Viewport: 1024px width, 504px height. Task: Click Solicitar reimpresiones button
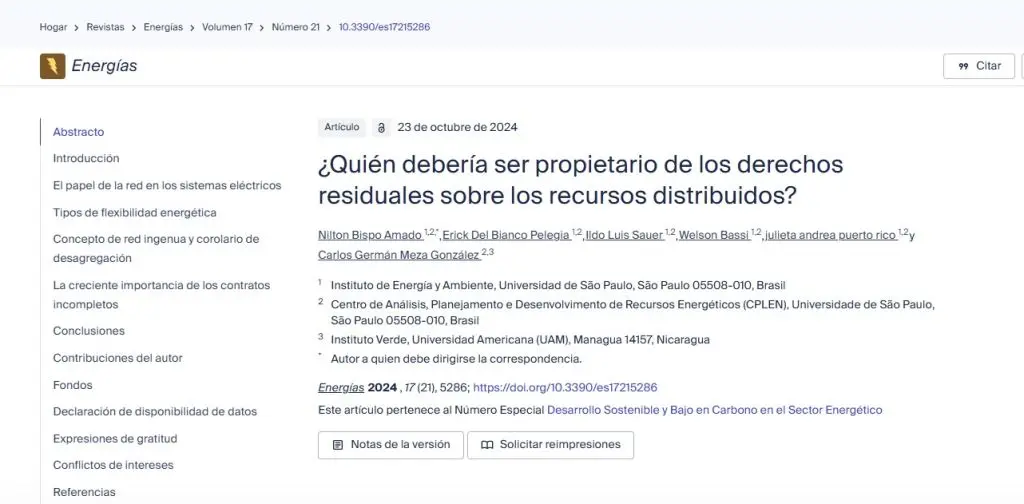(x=551, y=445)
